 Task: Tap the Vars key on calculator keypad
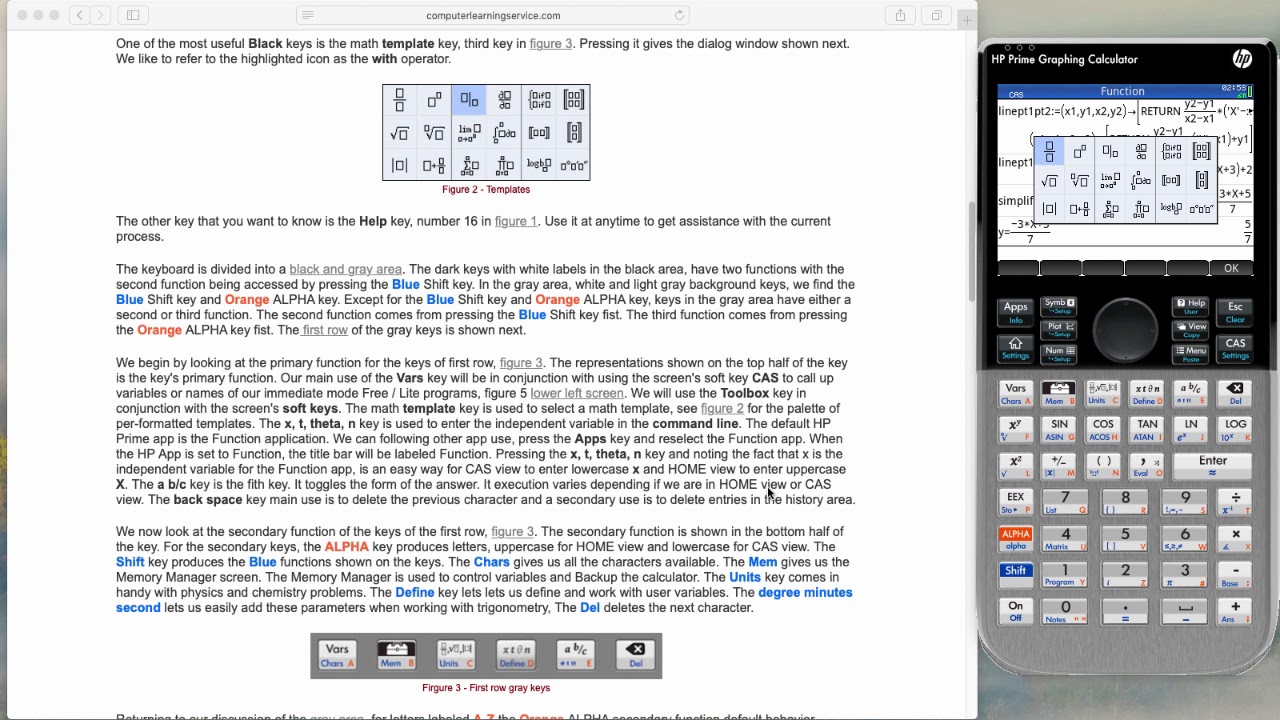[x=1016, y=394]
